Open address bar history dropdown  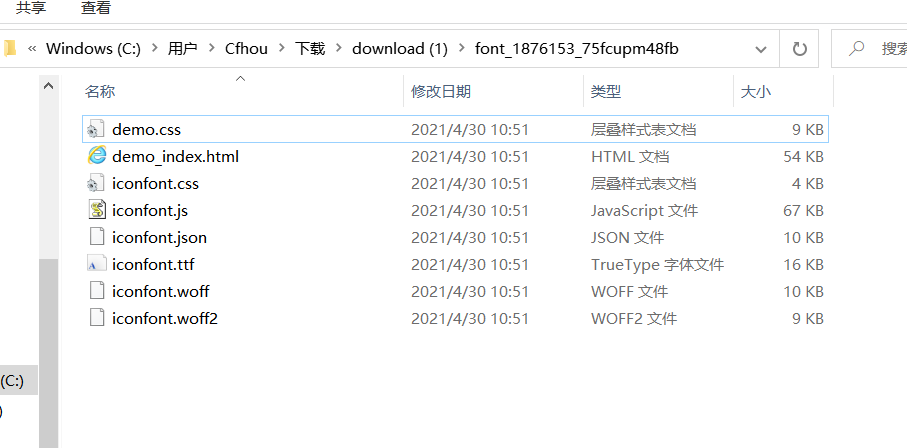click(x=761, y=49)
